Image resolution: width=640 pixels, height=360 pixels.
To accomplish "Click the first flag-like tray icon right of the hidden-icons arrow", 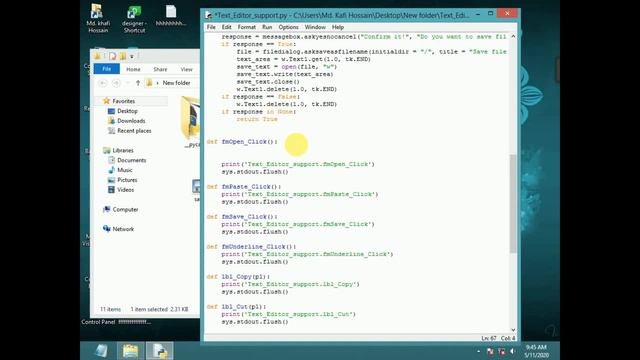I will pos(490,351).
